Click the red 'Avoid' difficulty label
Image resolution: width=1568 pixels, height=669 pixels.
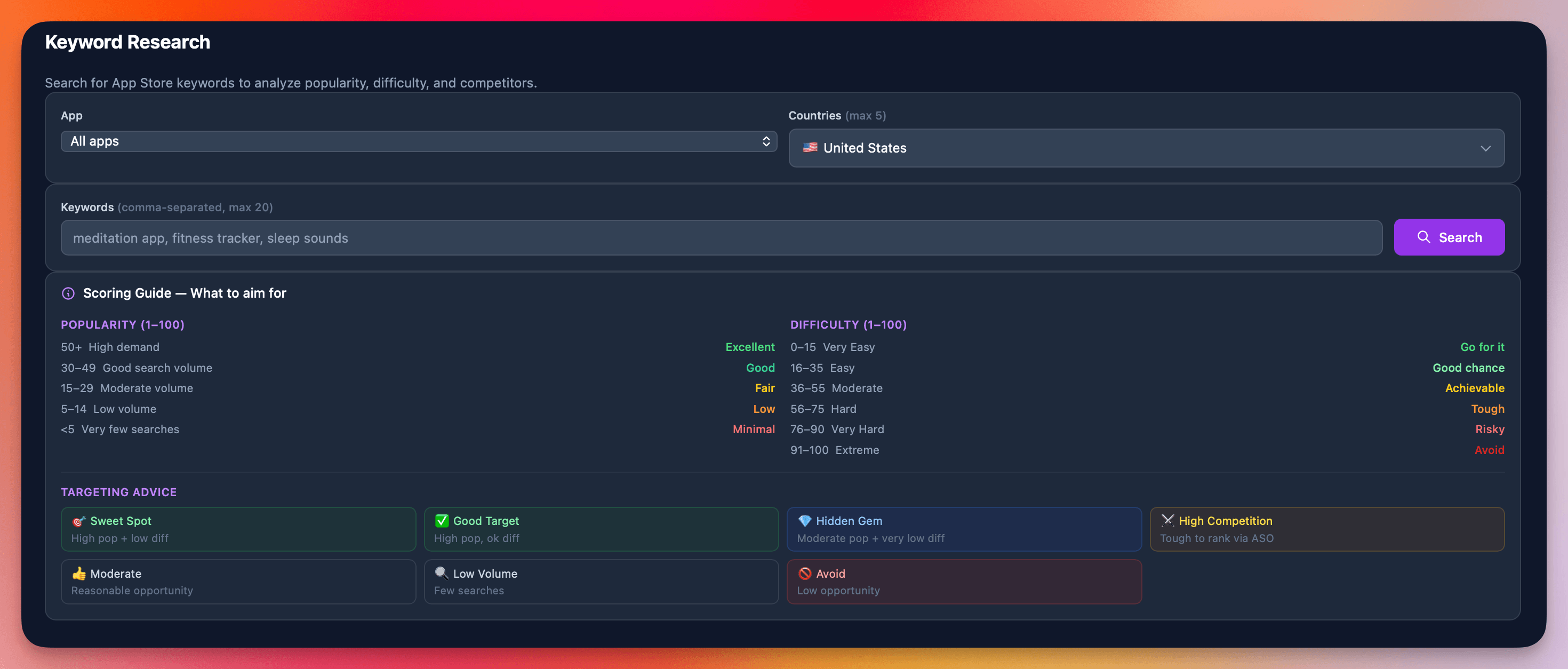pyautogui.click(x=1489, y=450)
